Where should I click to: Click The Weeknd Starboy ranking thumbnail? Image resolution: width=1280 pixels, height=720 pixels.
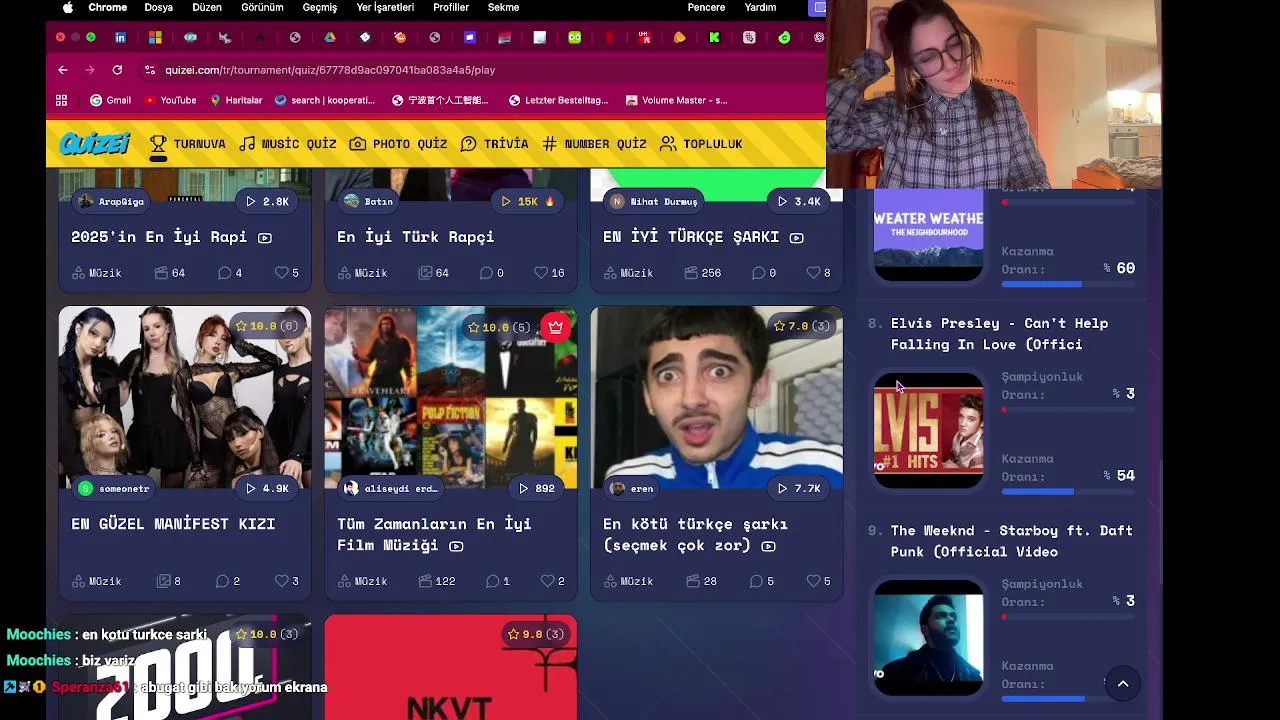[929, 637]
